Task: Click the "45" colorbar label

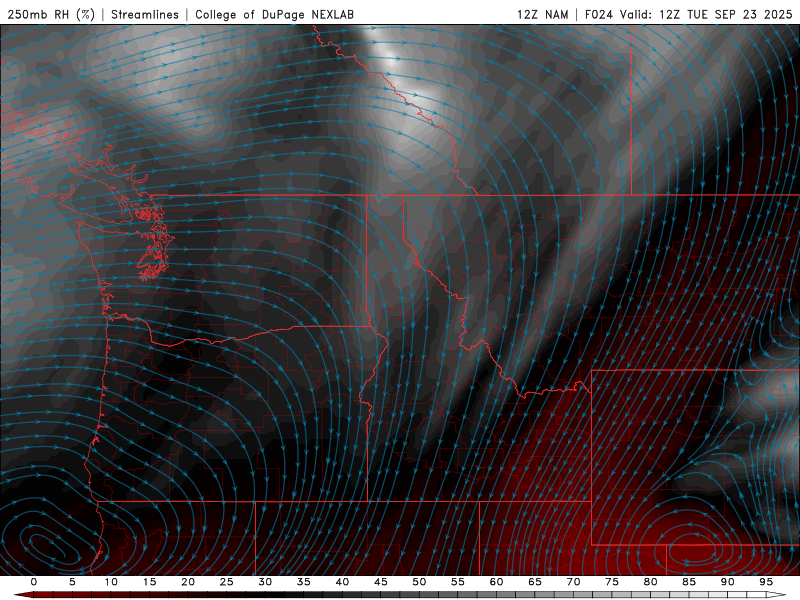Action: click(x=381, y=582)
